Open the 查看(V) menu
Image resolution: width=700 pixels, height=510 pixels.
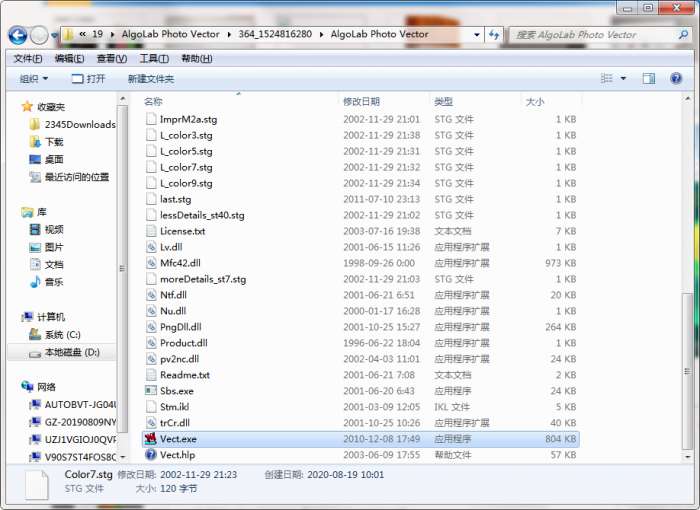pos(112,59)
